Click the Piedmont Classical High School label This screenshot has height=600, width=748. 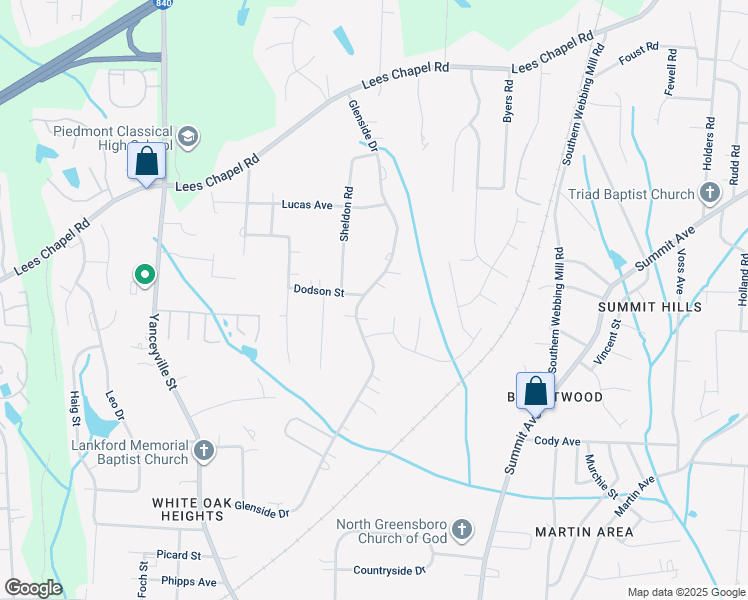coord(113,138)
